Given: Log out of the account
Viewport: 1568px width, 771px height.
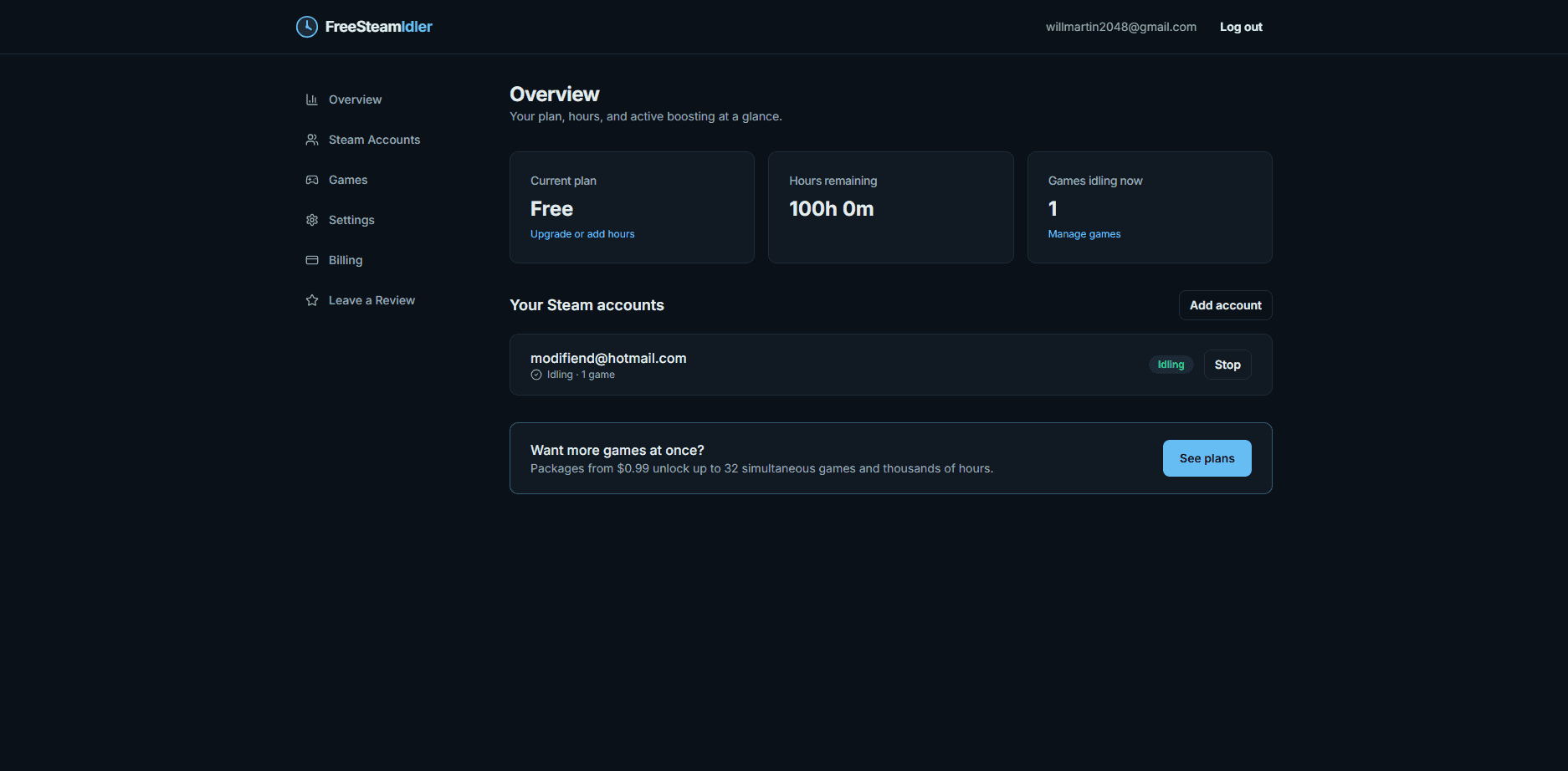Looking at the screenshot, I should 1241,27.
